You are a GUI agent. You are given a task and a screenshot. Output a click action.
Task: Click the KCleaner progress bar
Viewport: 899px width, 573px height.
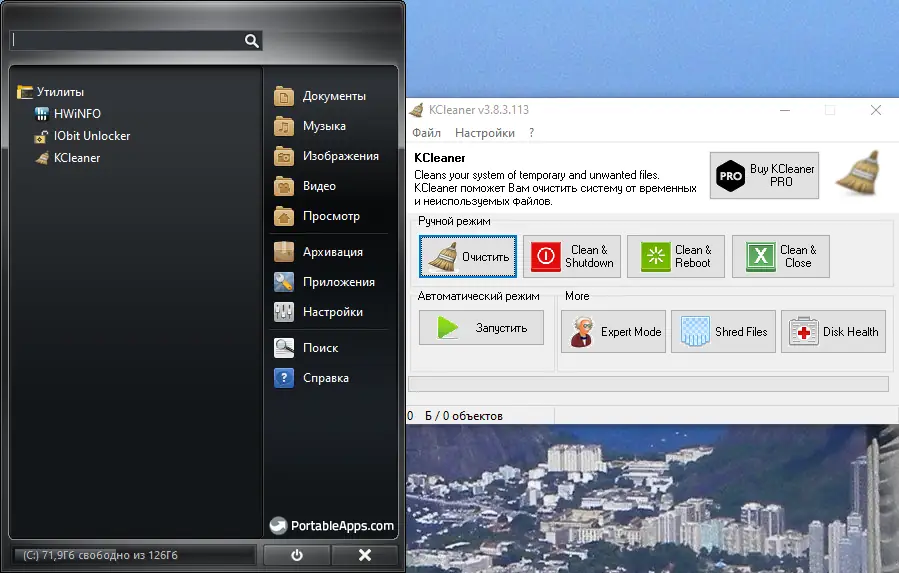point(648,384)
